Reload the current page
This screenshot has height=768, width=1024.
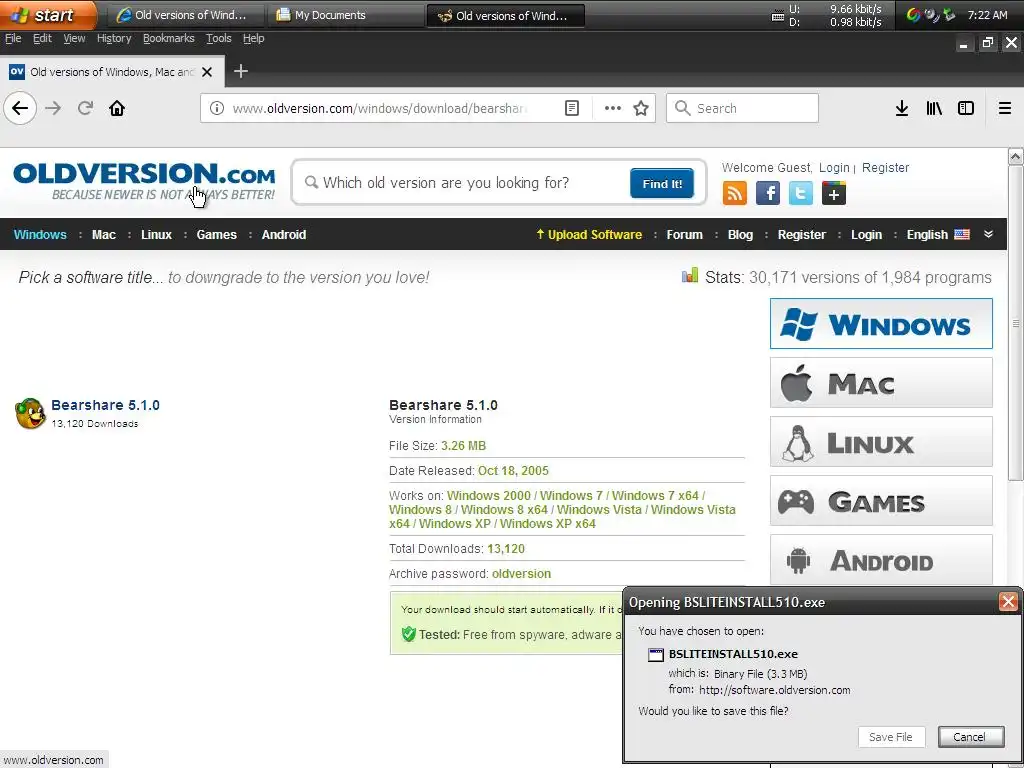coord(85,108)
